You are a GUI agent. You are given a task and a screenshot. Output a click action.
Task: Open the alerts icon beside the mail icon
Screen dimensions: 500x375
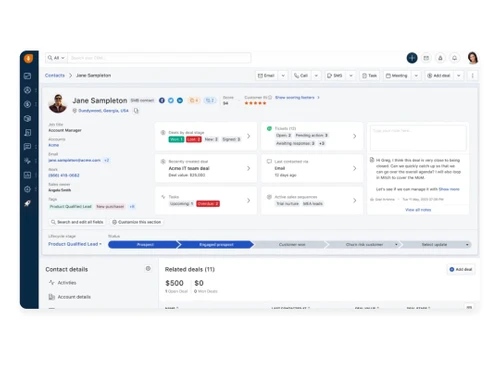coord(440,58)
